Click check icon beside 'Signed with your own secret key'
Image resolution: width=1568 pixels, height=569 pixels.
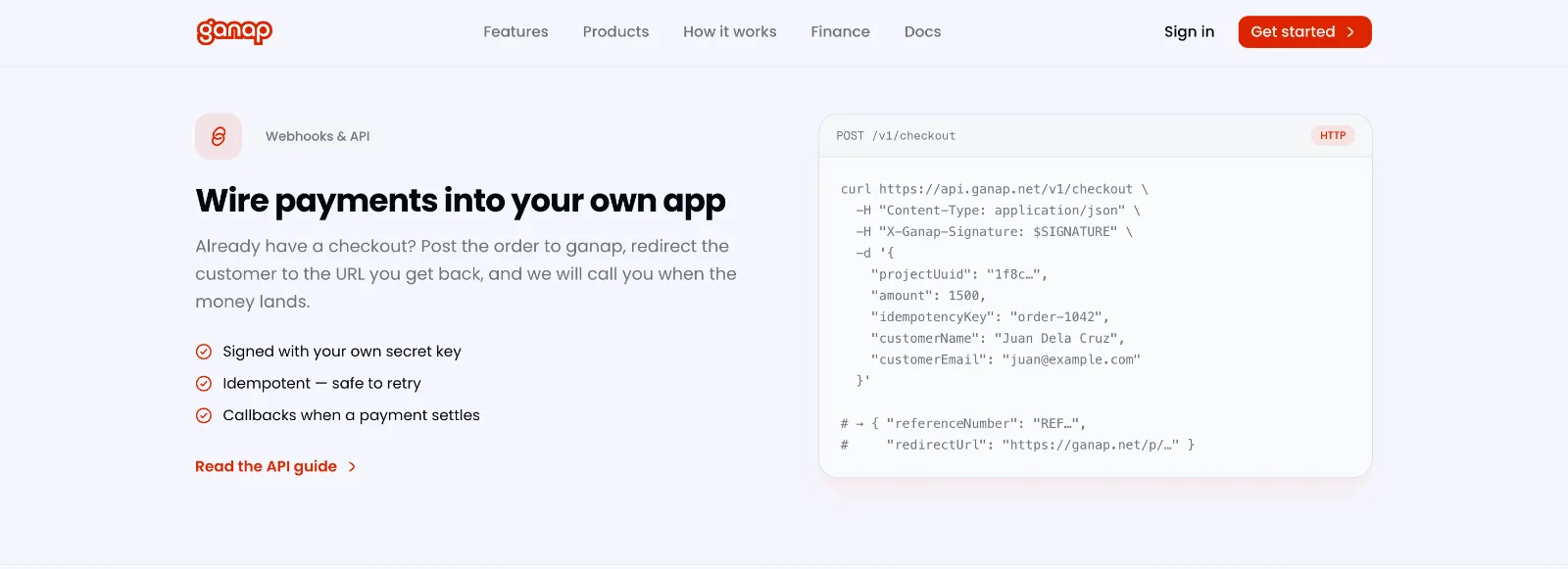click(204, 352)
